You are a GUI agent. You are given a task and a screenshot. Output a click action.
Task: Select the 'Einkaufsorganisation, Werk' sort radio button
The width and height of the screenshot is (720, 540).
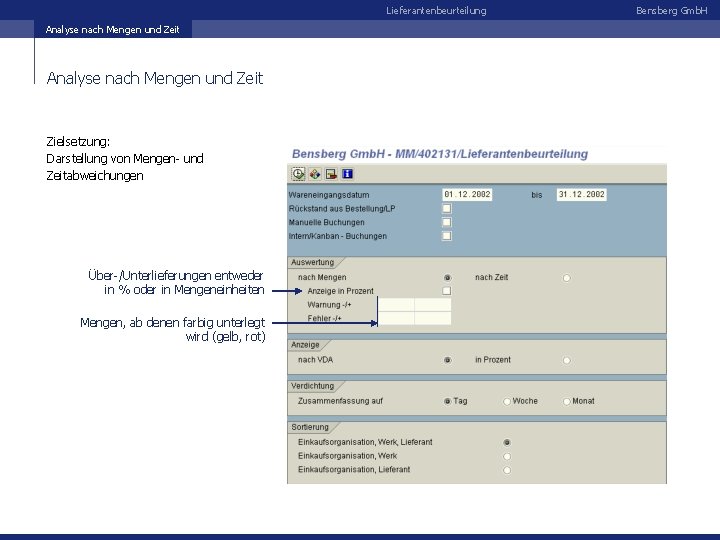pos(507,456)
